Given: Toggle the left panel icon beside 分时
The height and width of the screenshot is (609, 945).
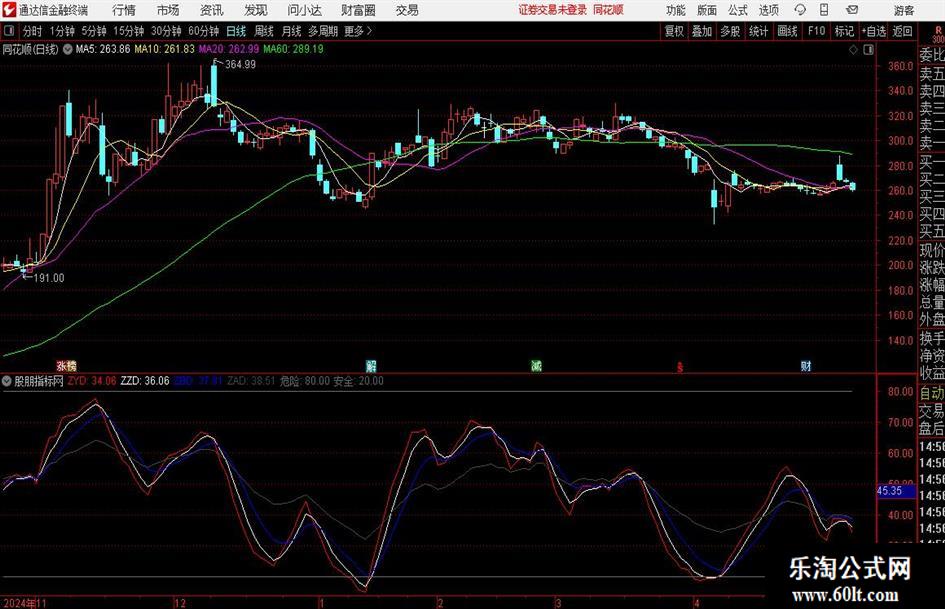Looking at the screenshot, I should 8,31.
